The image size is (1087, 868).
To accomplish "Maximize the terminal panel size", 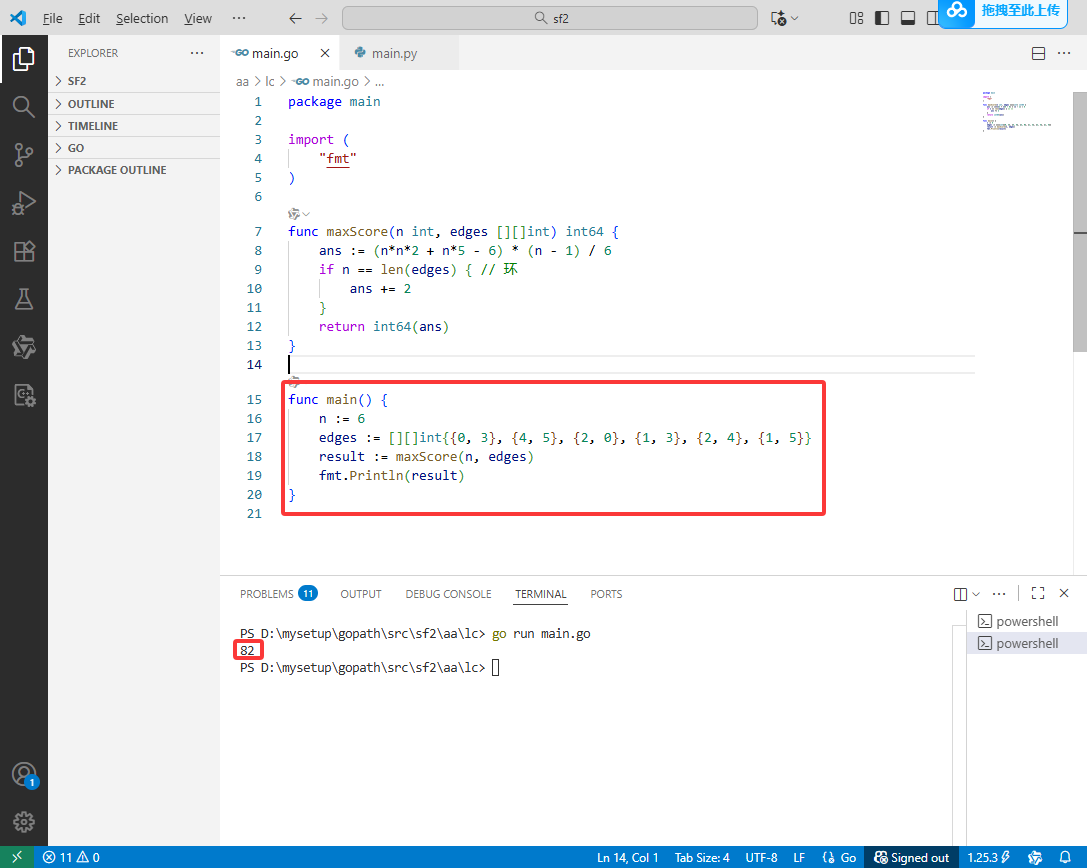I will pyautogui.click(x=1038, y=593).
